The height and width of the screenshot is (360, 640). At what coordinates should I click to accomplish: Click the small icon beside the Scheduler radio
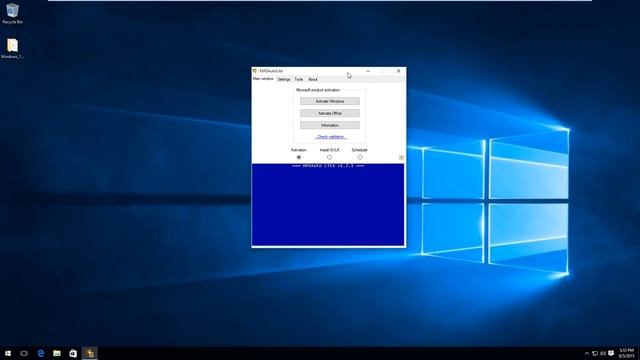(401, 158)
